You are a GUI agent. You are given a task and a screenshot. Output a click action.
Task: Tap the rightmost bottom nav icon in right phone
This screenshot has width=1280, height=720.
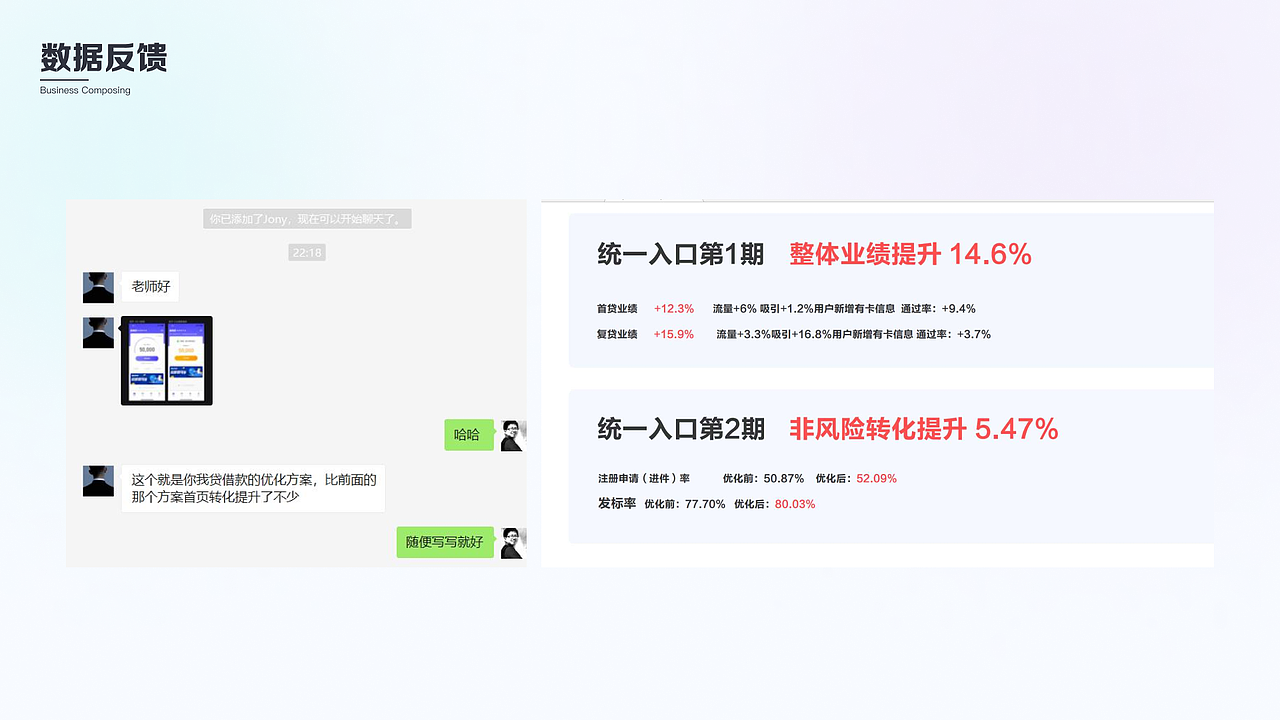point(198,393)
